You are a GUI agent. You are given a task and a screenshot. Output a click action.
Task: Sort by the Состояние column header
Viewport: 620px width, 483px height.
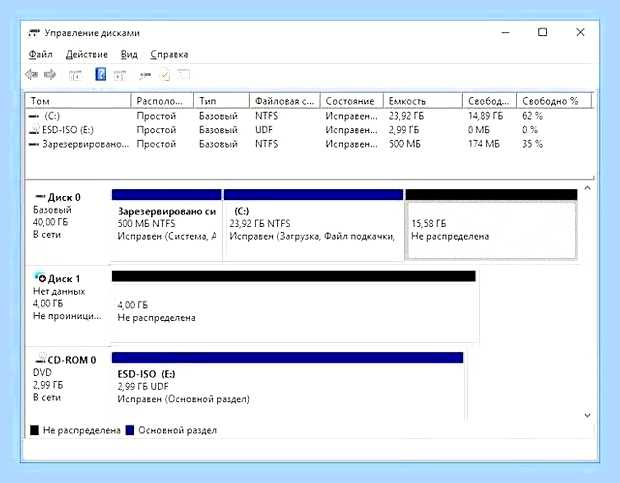352,101
